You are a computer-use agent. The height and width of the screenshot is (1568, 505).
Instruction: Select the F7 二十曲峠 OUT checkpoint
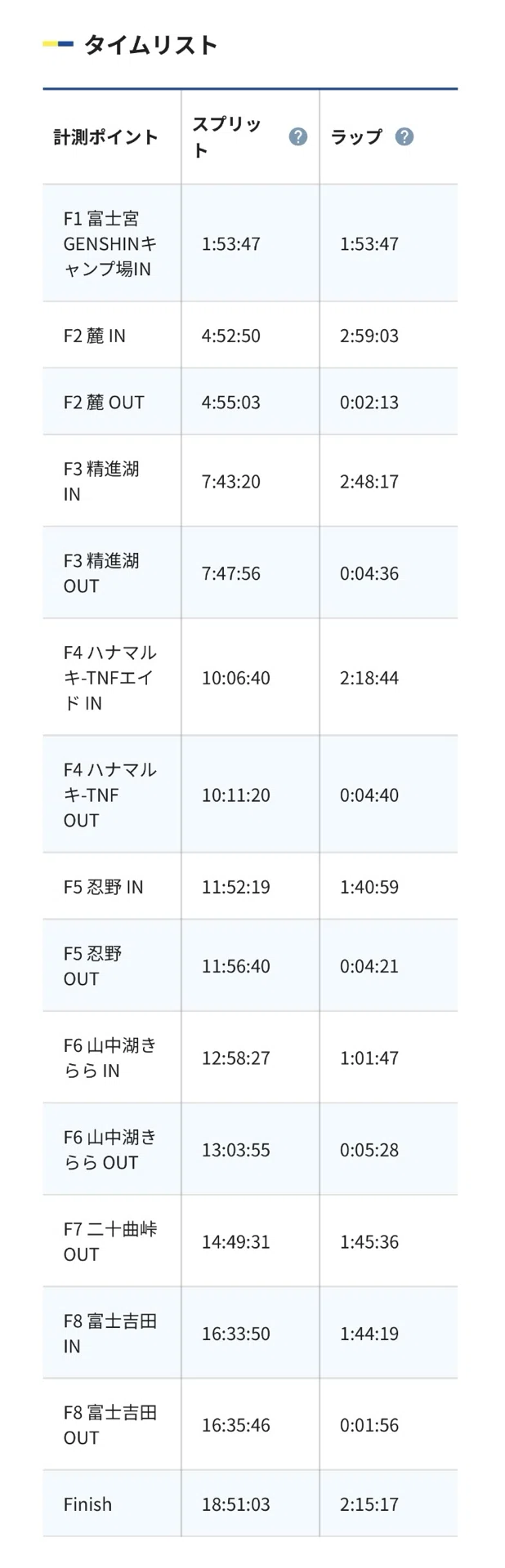click(x=110, y=1241)
